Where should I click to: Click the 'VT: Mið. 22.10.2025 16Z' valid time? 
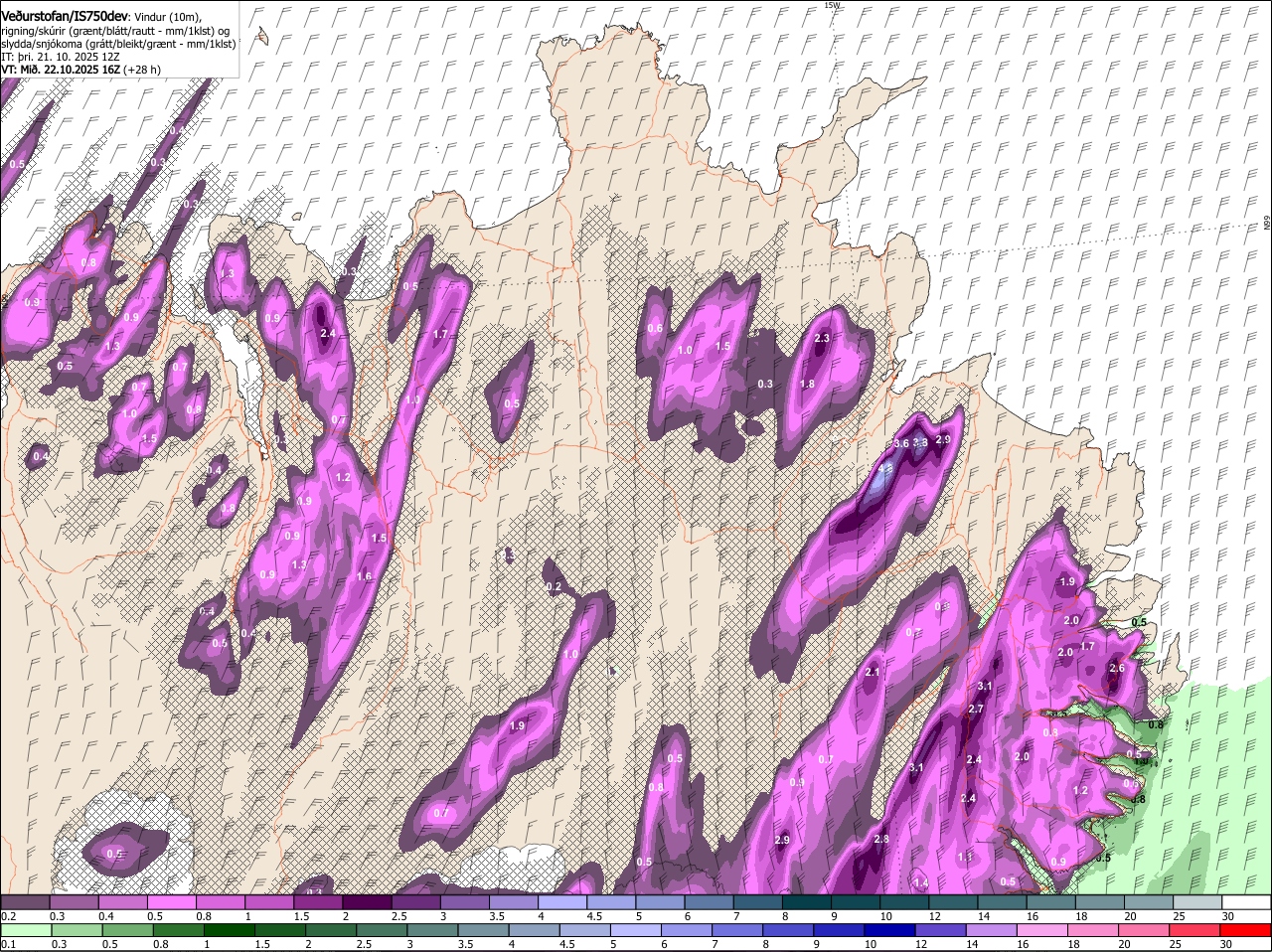pyautogui.click(x=61, y=70)
